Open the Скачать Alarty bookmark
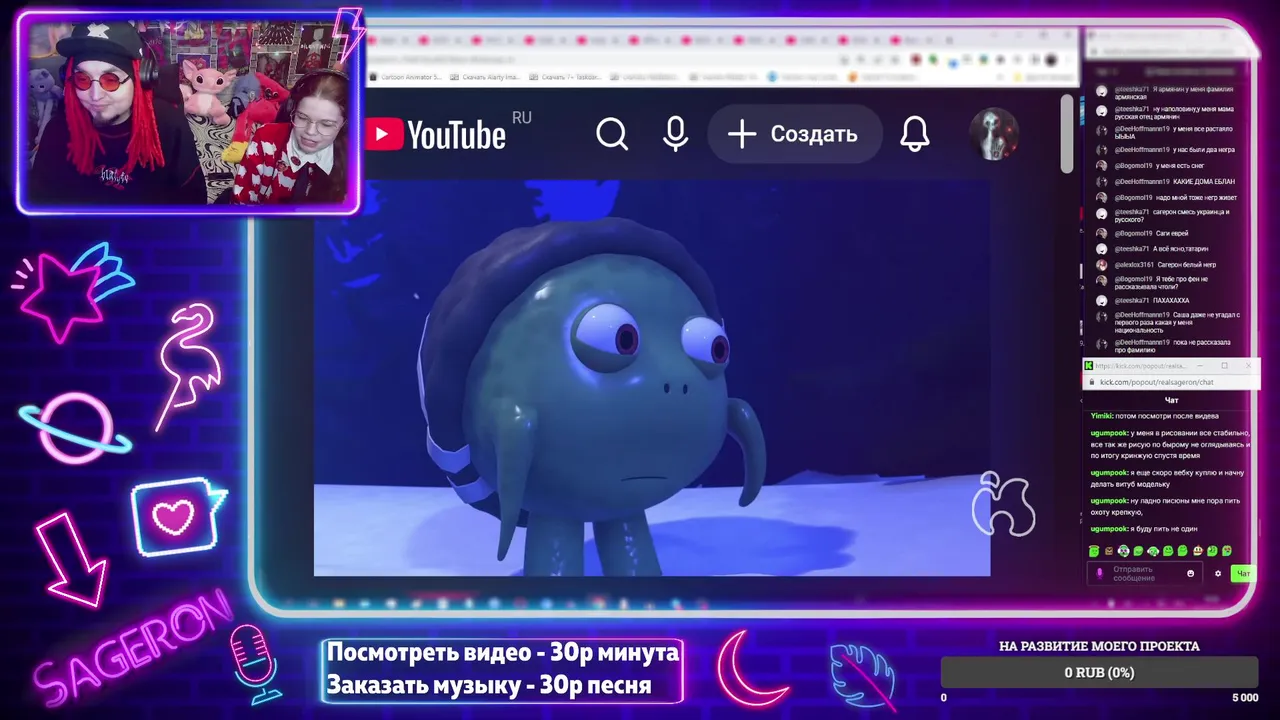 click(486, 77)
